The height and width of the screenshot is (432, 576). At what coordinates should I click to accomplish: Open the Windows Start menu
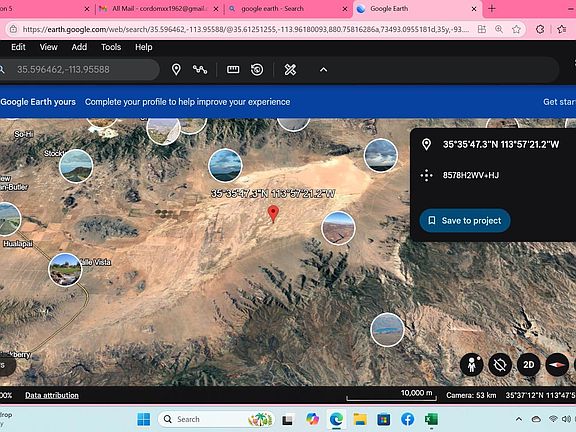tap(143, 419)
